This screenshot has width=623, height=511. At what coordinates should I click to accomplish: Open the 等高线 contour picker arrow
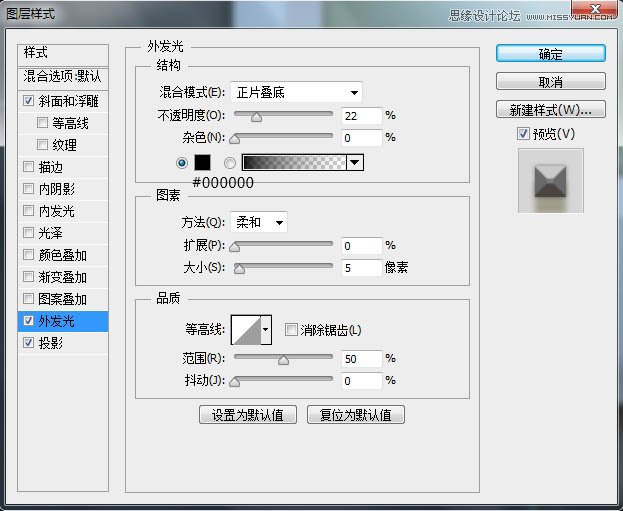pos(266,329)
